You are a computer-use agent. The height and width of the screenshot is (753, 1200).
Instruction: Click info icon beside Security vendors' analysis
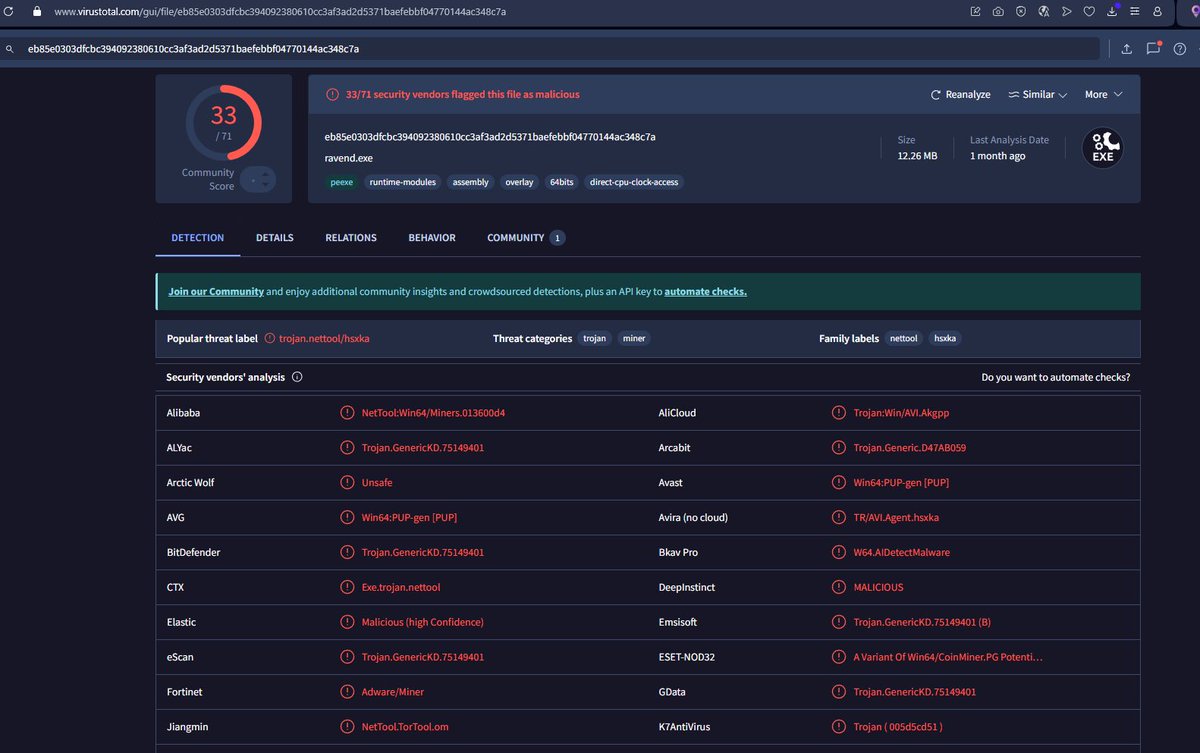(x=297, y=377)
